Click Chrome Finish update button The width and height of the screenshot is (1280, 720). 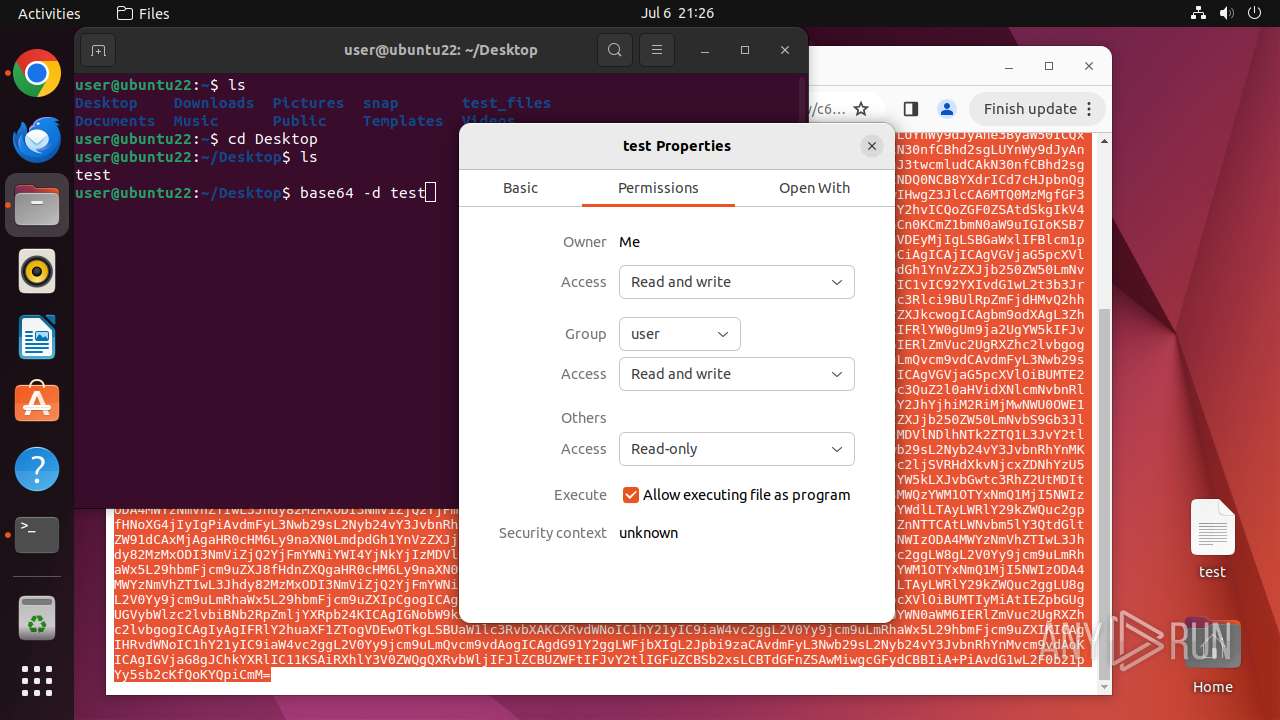[1039, 109]
